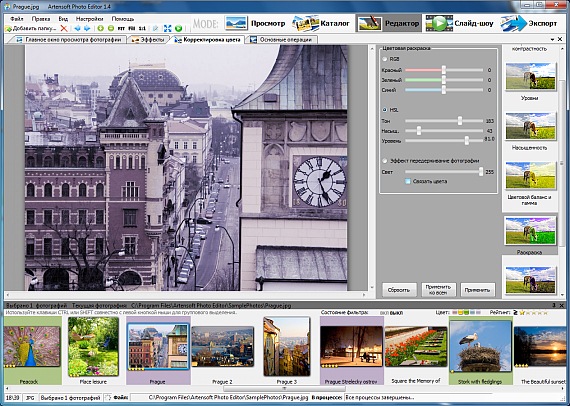
Task: Select the HSL radio button
Action: pyautogui.click(x=385, y=110)
